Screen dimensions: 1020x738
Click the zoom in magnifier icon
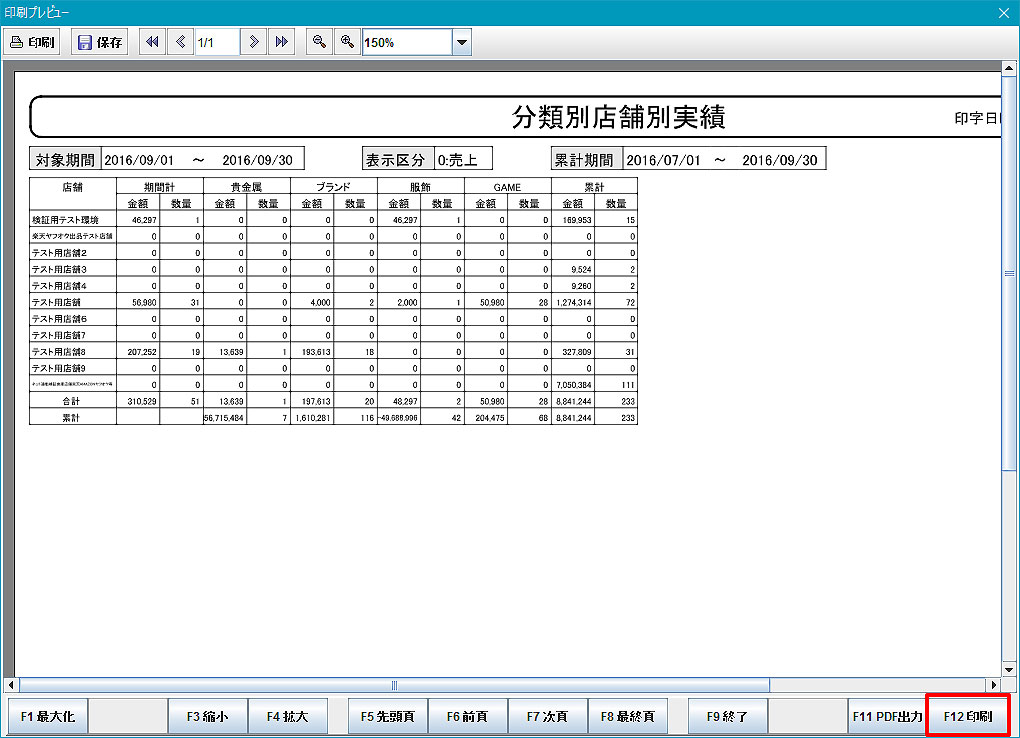pyautogui.click(x=347, y=42)
